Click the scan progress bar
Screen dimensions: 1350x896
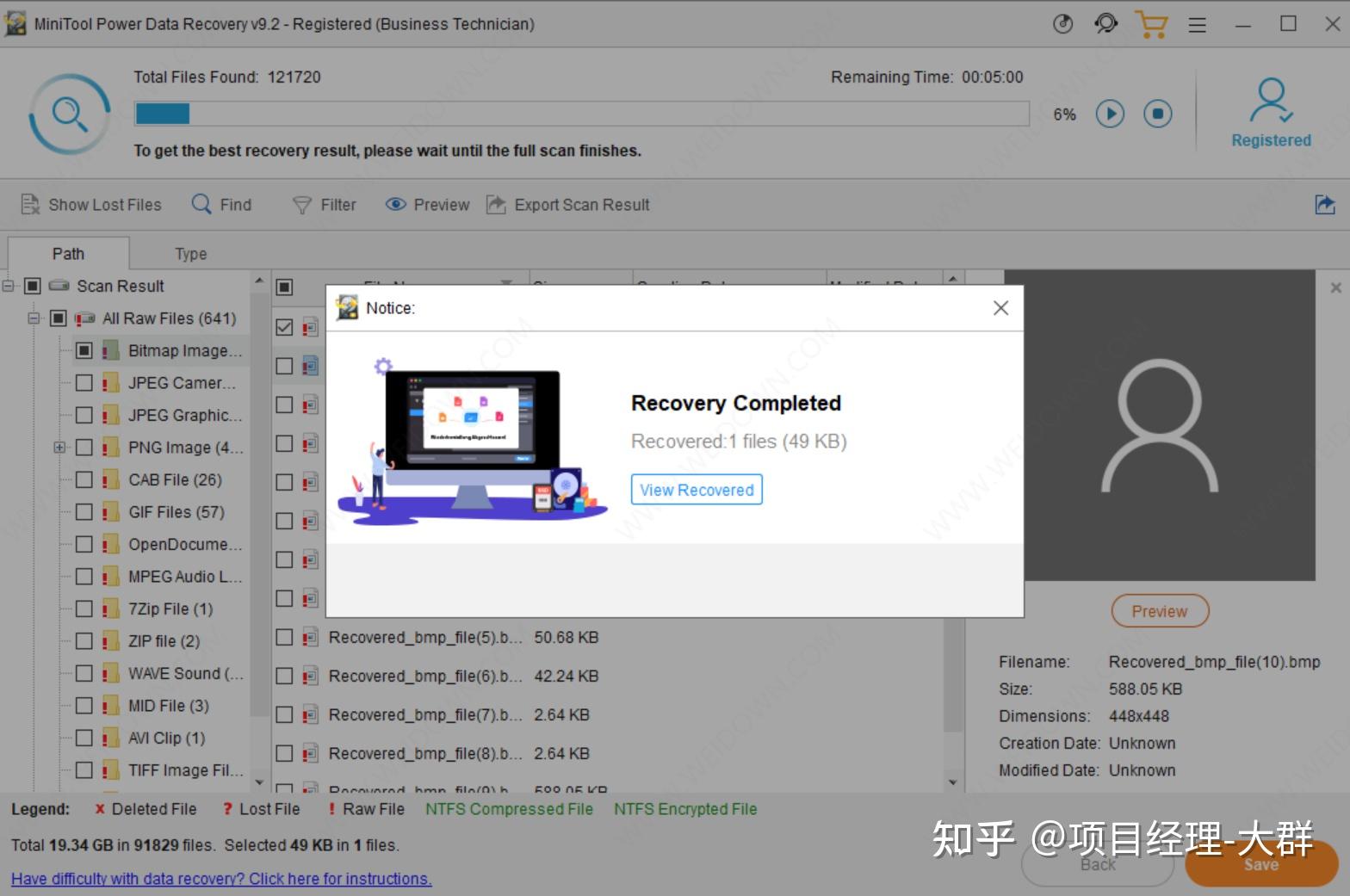coord(582,114)
